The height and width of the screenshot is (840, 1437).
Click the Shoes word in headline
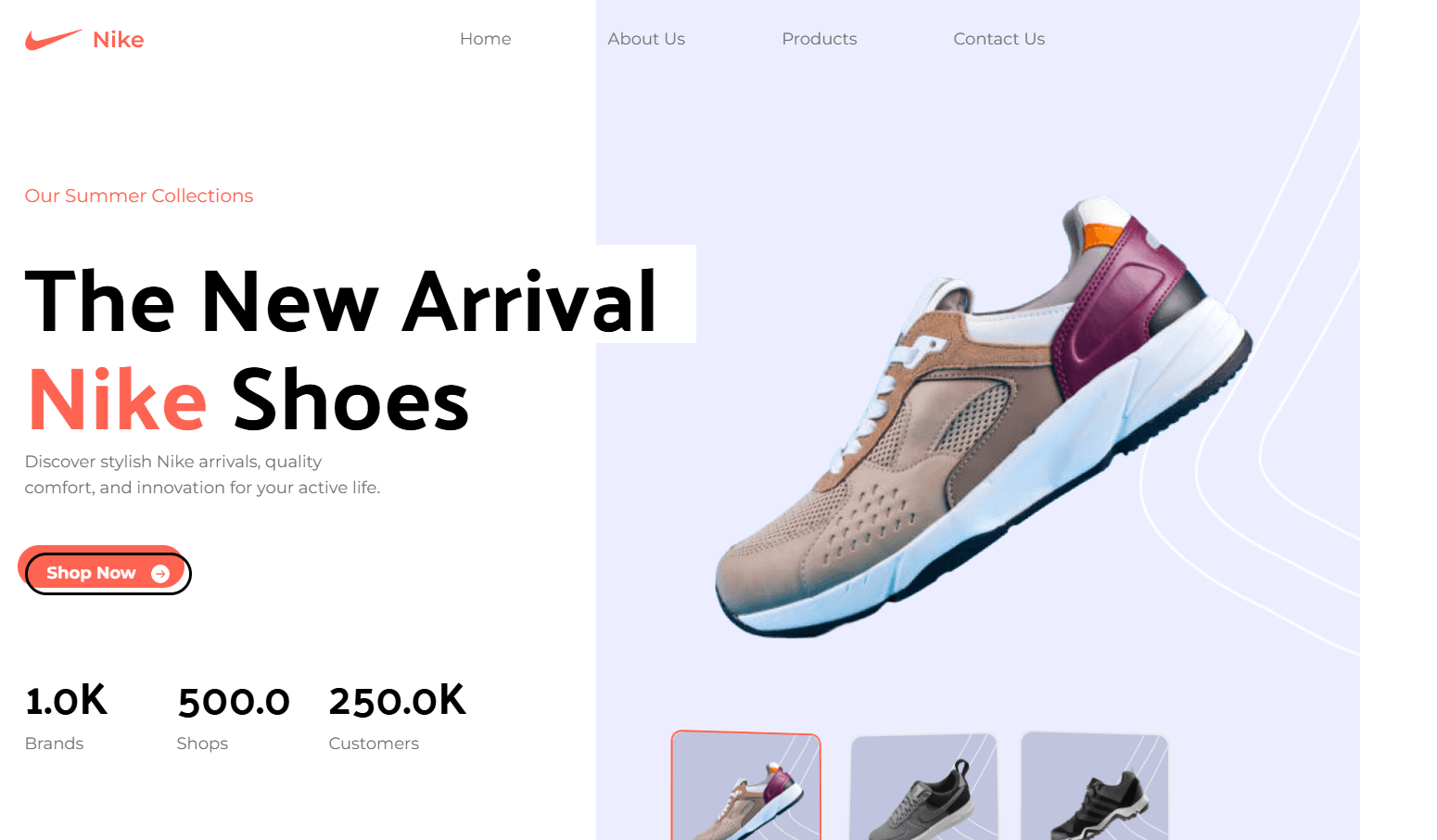click(350, 401)
